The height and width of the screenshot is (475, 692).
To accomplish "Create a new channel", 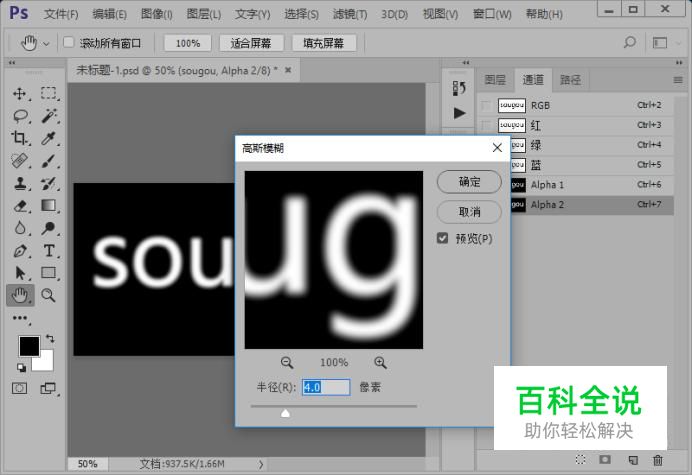I will pos(633,460).
